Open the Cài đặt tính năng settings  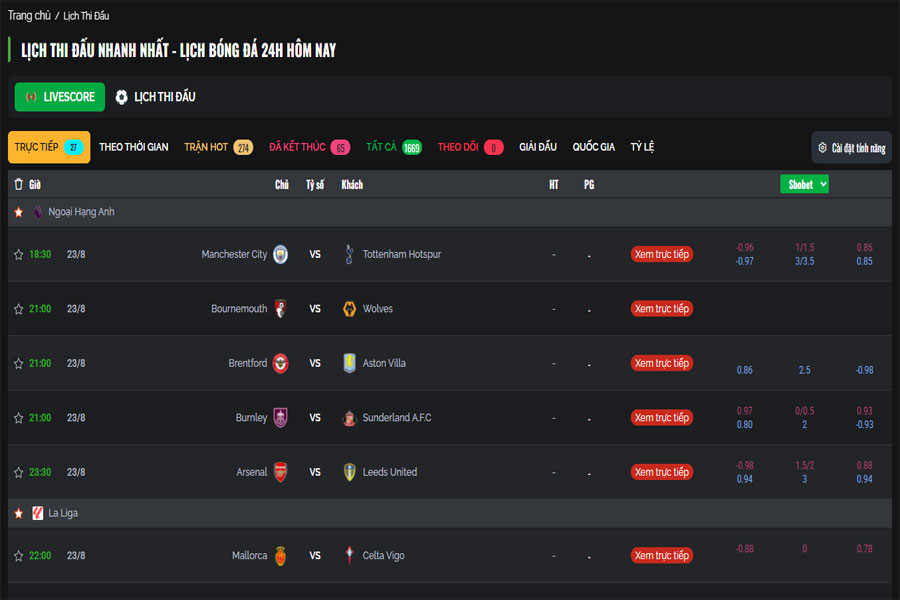click(x=851, y=147)
